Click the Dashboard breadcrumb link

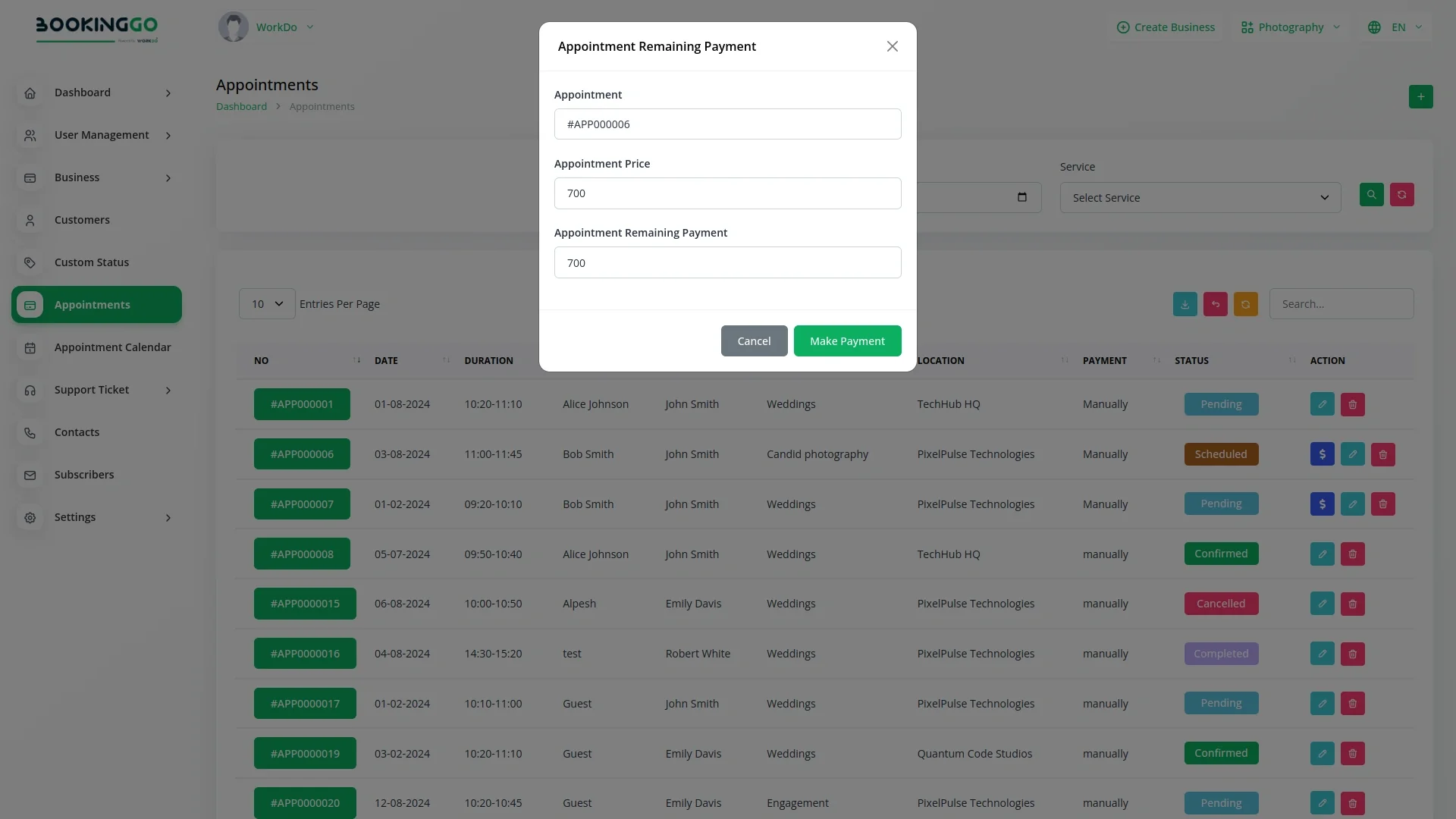pyautogui.click(x=241, y=107)
